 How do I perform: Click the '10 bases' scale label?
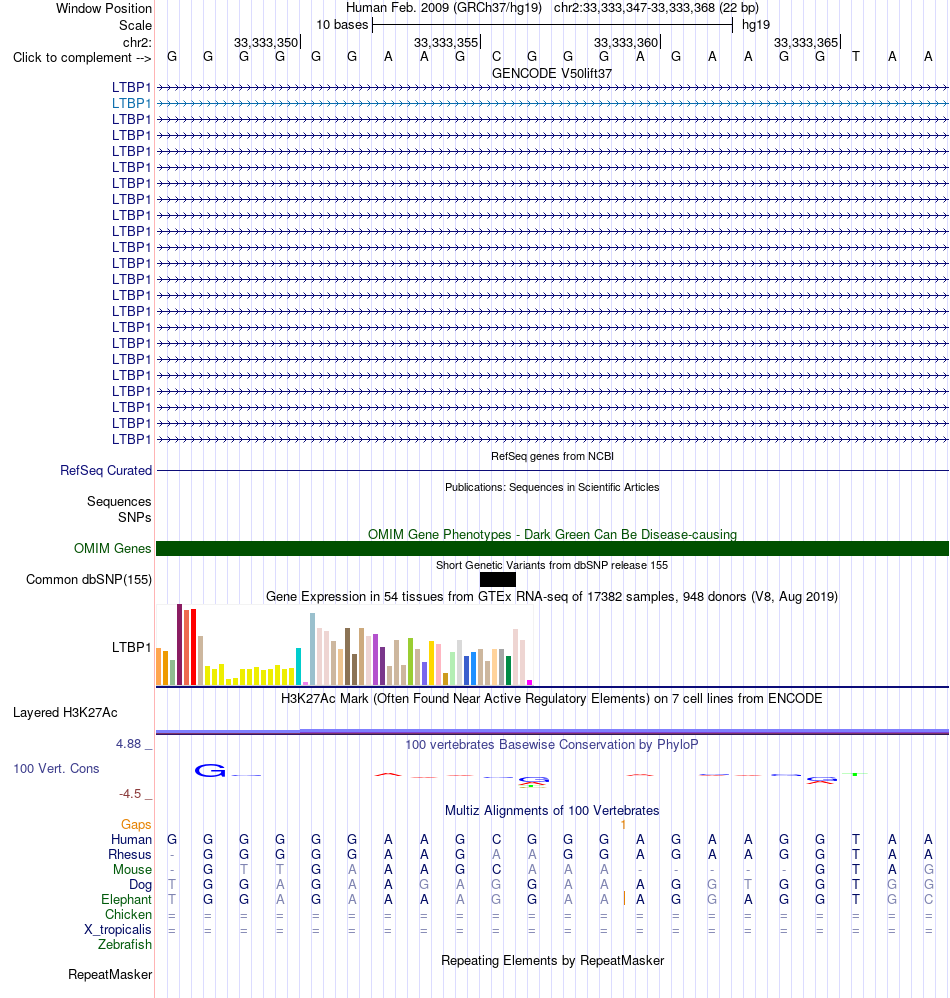(x=342, y=25)
